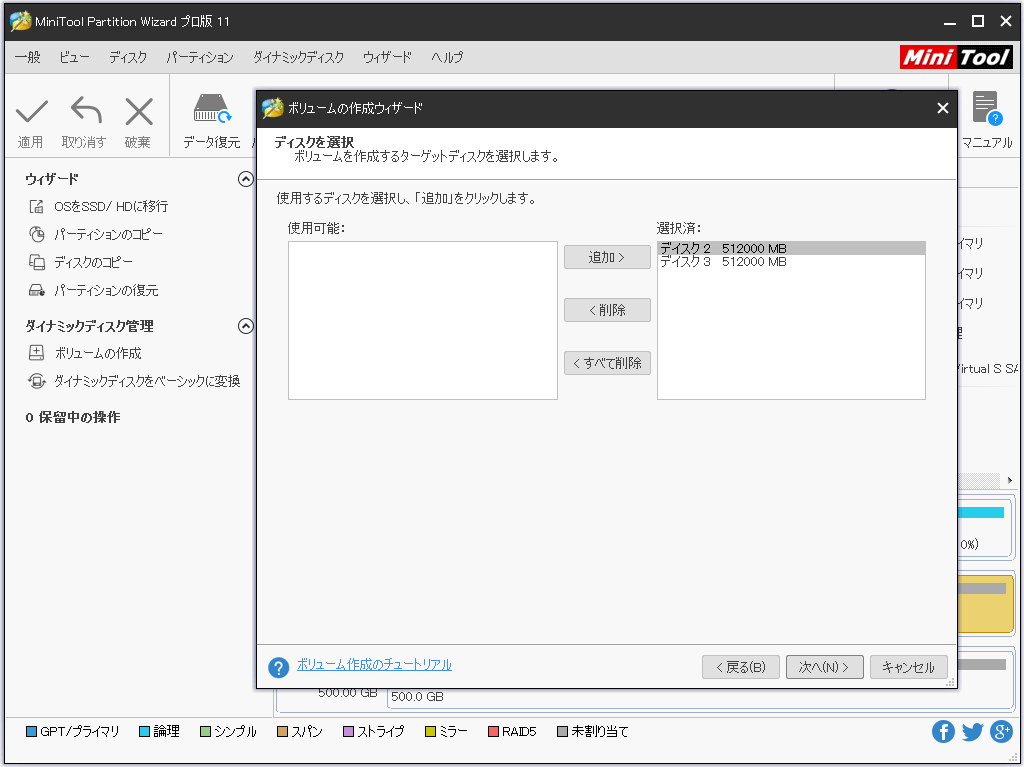Open the Twitter share icon
The height and width of the screenshot is (767, 1024).
pos(972,731)
